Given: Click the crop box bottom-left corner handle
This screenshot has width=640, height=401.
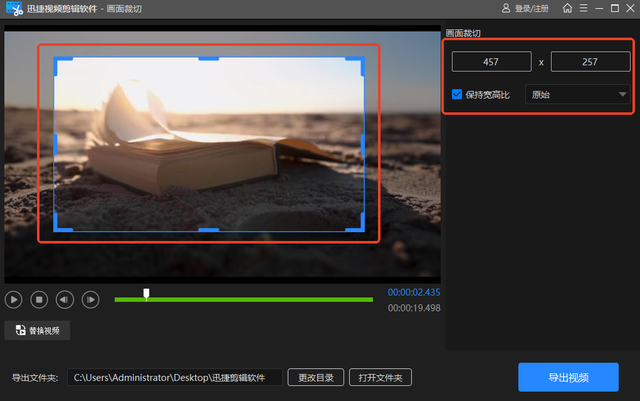Looking at the screenshot, I should (57, 229).
